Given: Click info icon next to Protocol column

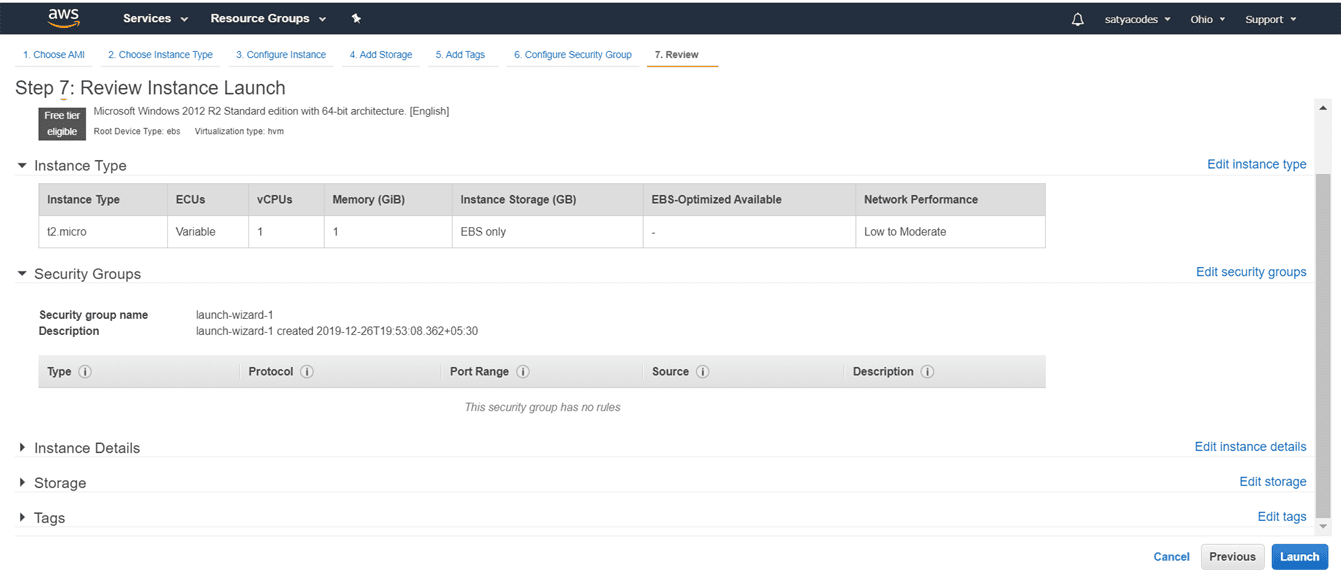Looking at the screenshot, I should tap(307, 372).
